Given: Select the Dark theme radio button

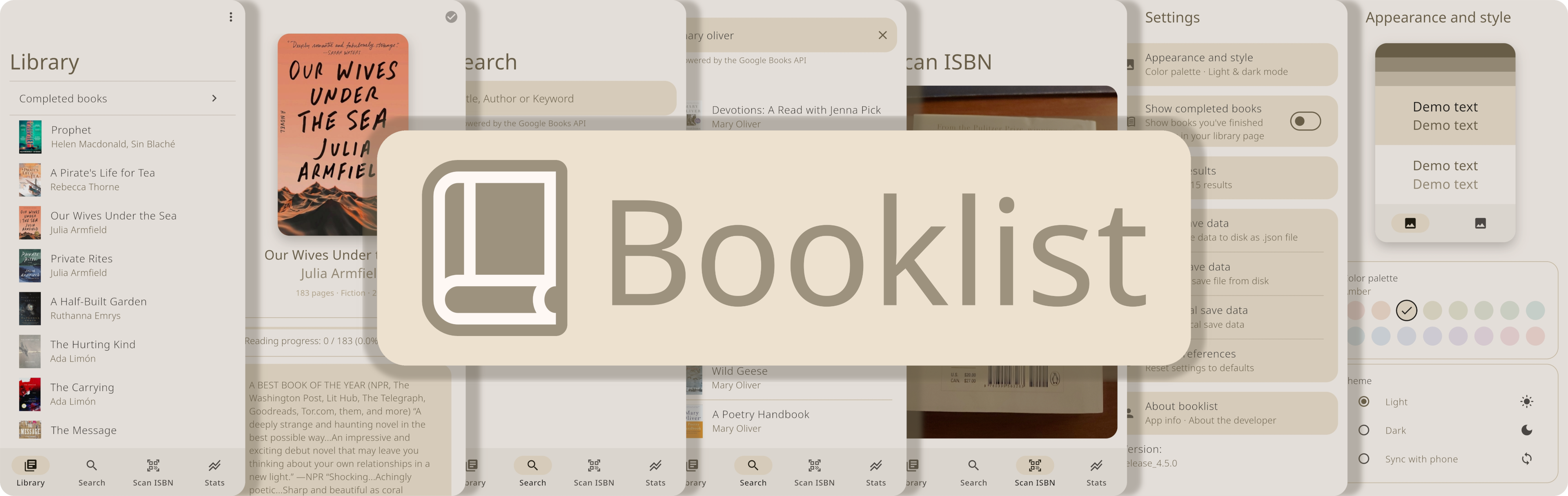Looking at the screenshot, I should [1364, 430].
